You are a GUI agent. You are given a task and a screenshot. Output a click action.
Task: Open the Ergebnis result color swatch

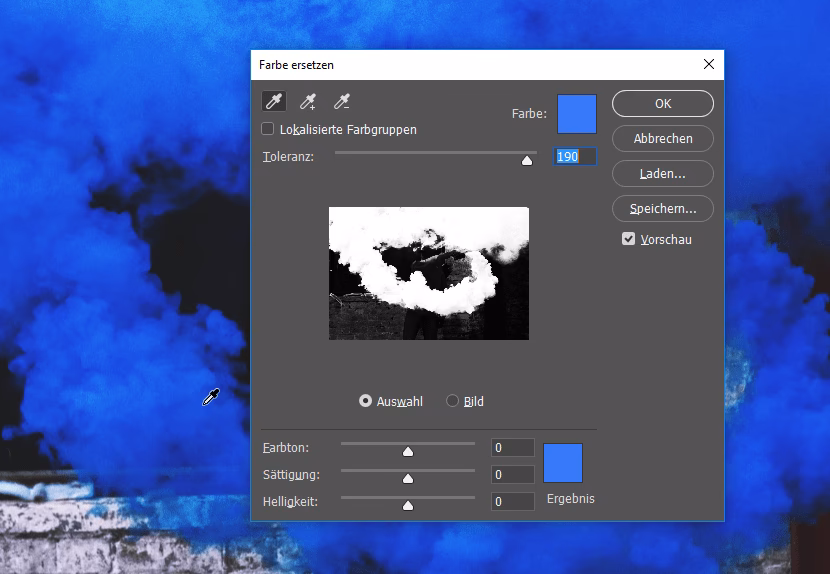tap(563, 463)
